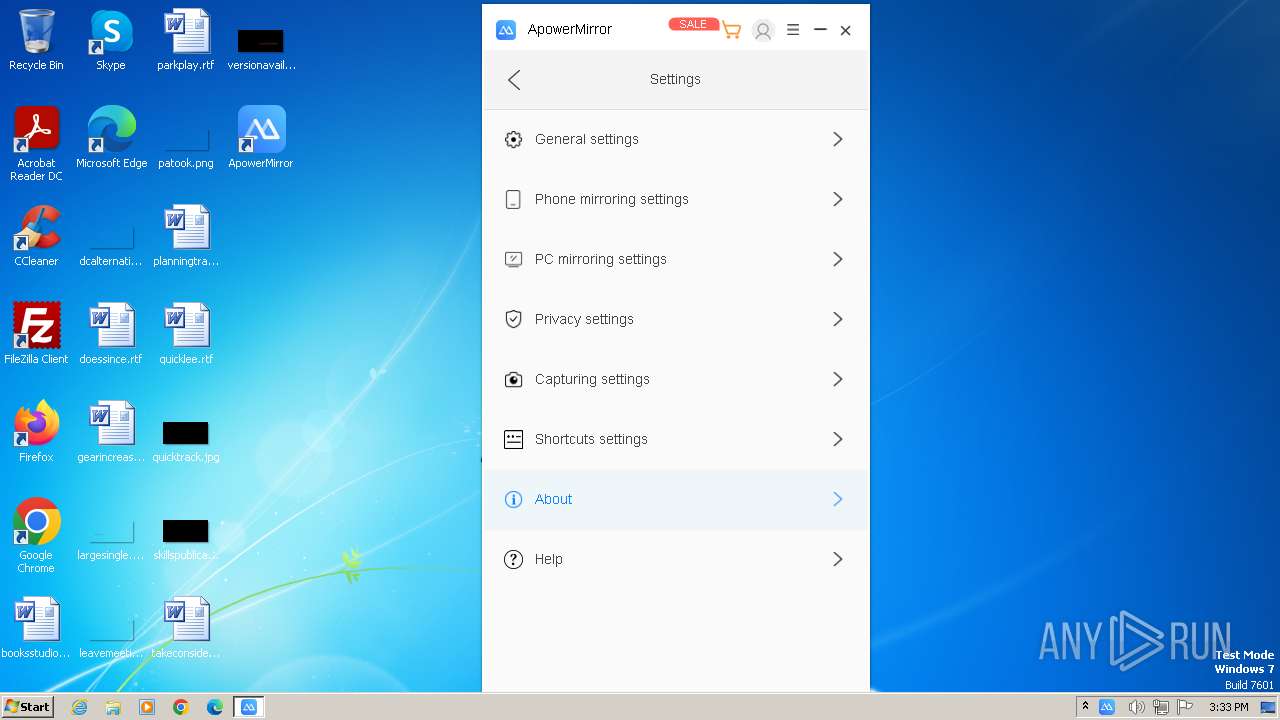1280x720 pixels.
Task: Click ApowerMirror icon in system tray
Action: tap(1107, 707)
